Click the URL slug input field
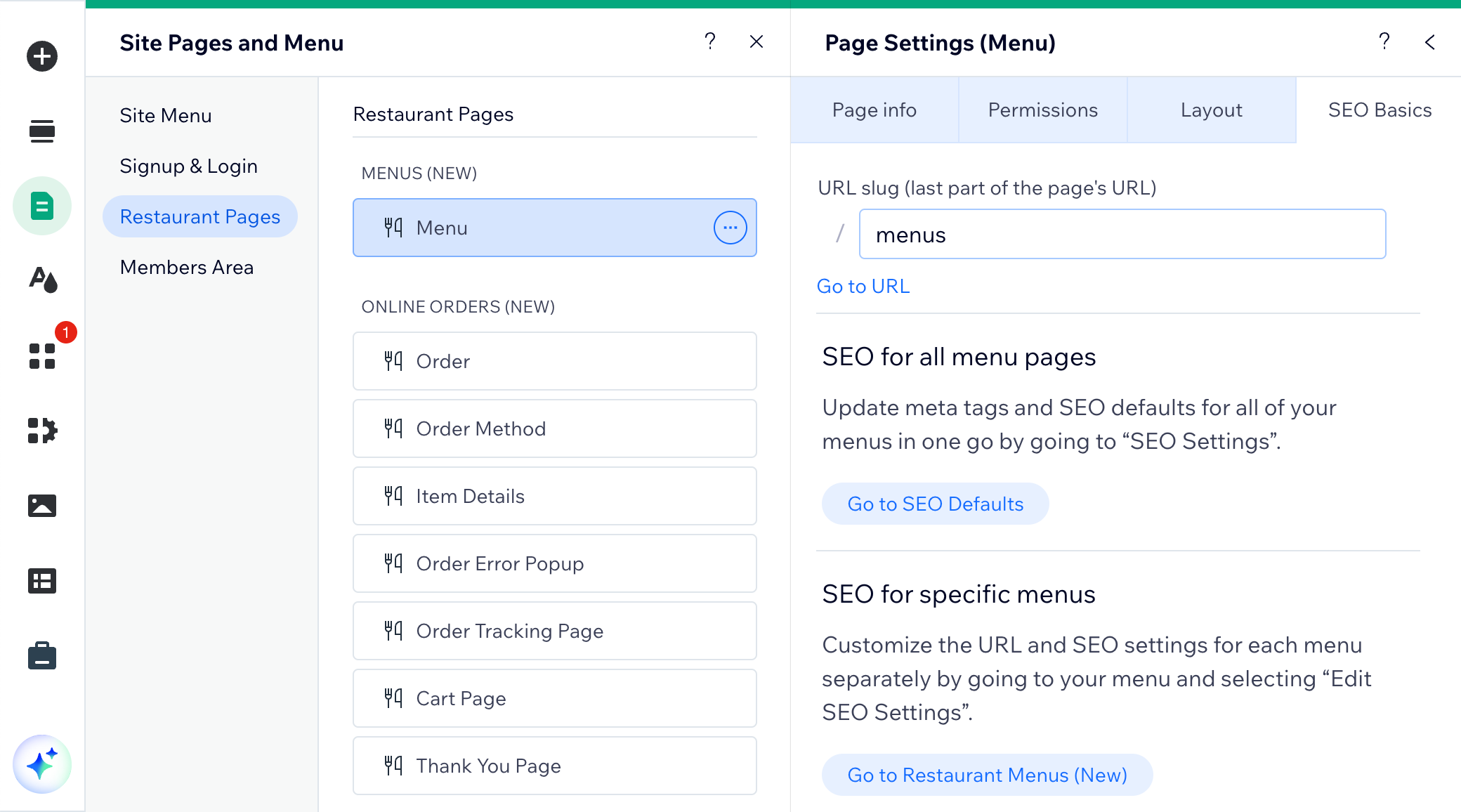The image size is (1461, 812). pyautogui.click(x=1123, y=234)
